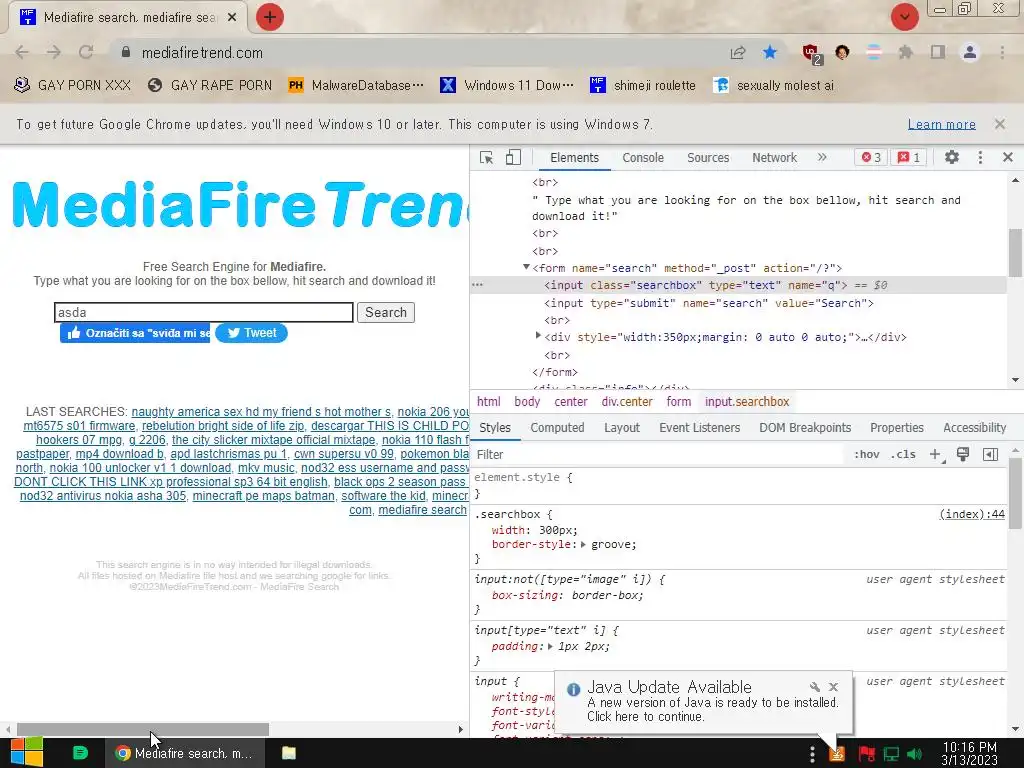Open the uBlock Origin extension icon
Screen dimensions: 1024x768
pos(811,54)
